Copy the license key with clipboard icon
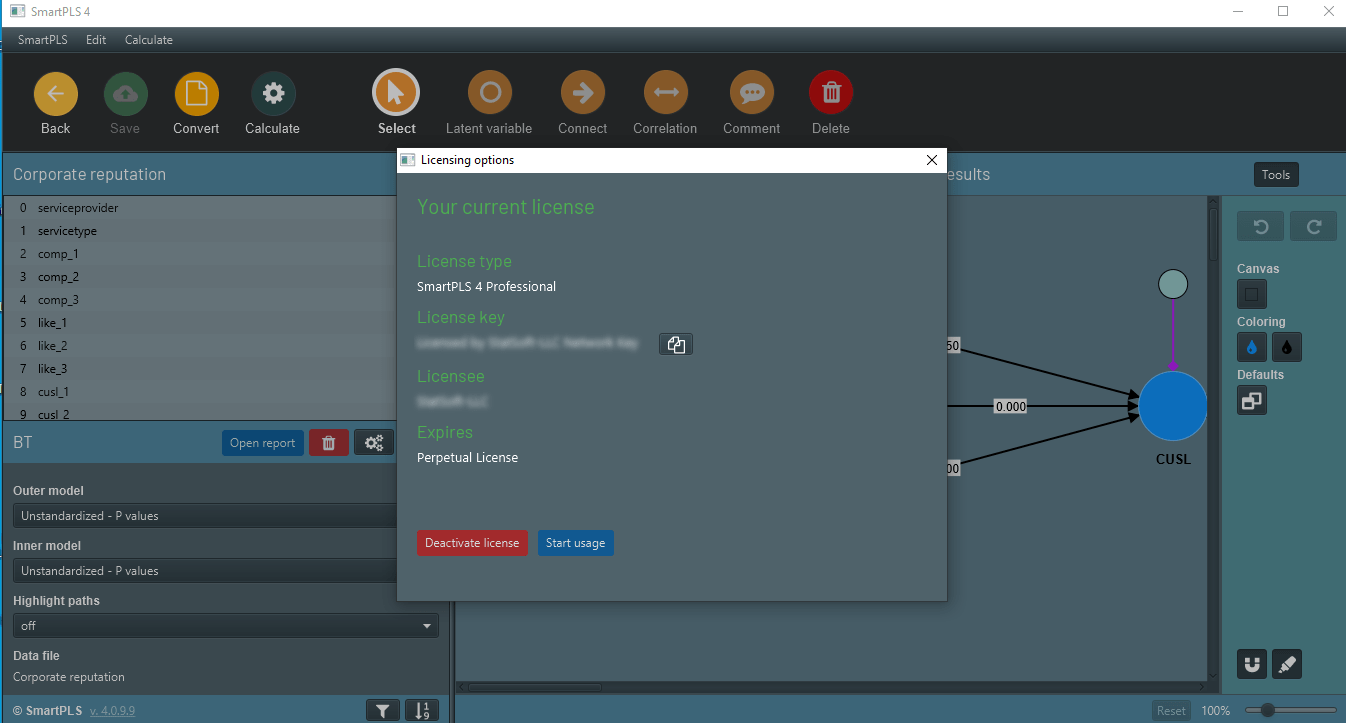Image resolution: width=1346 pixels, height=723 pixels. tap(676, 344)
